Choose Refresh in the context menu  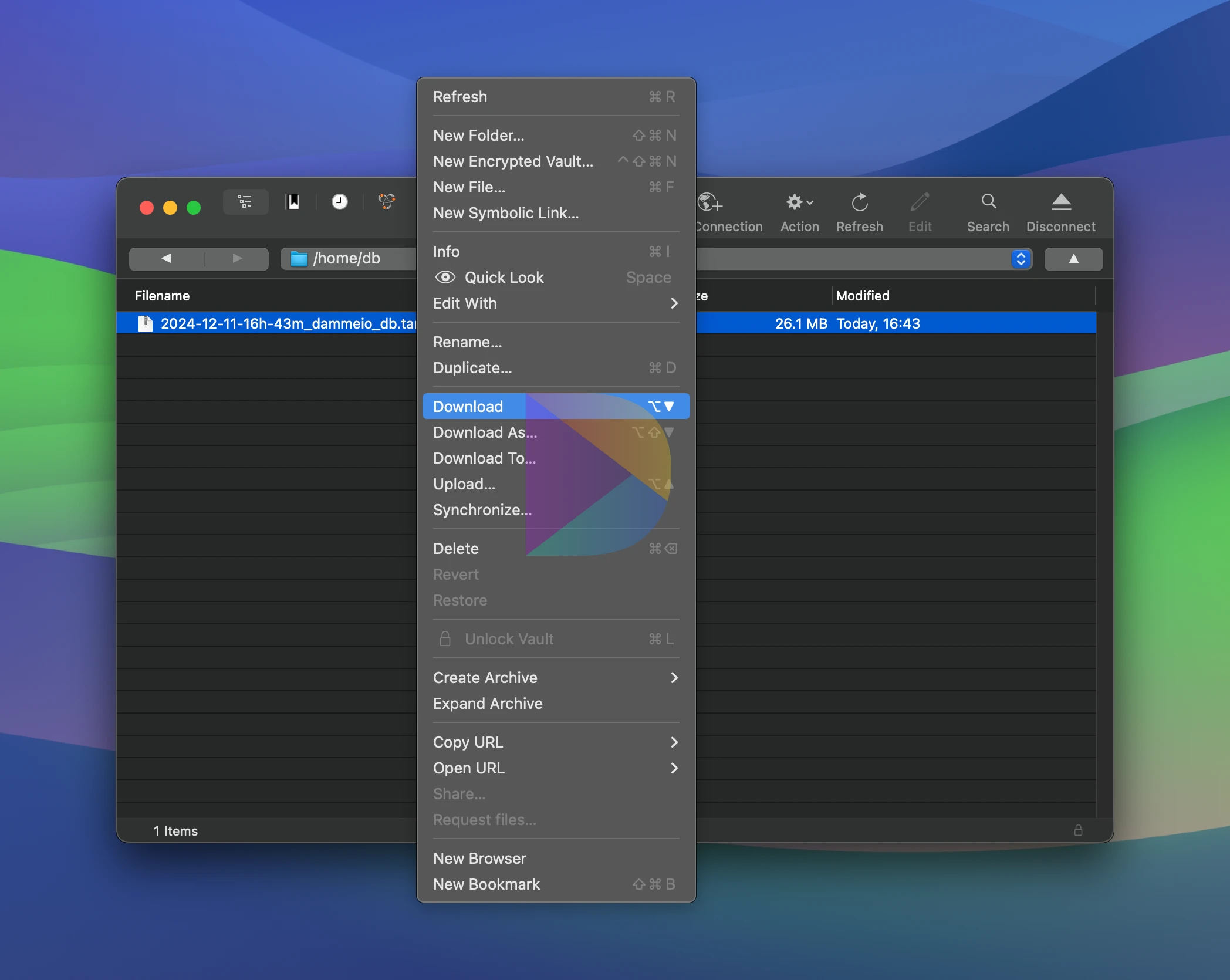click(556, 97)
